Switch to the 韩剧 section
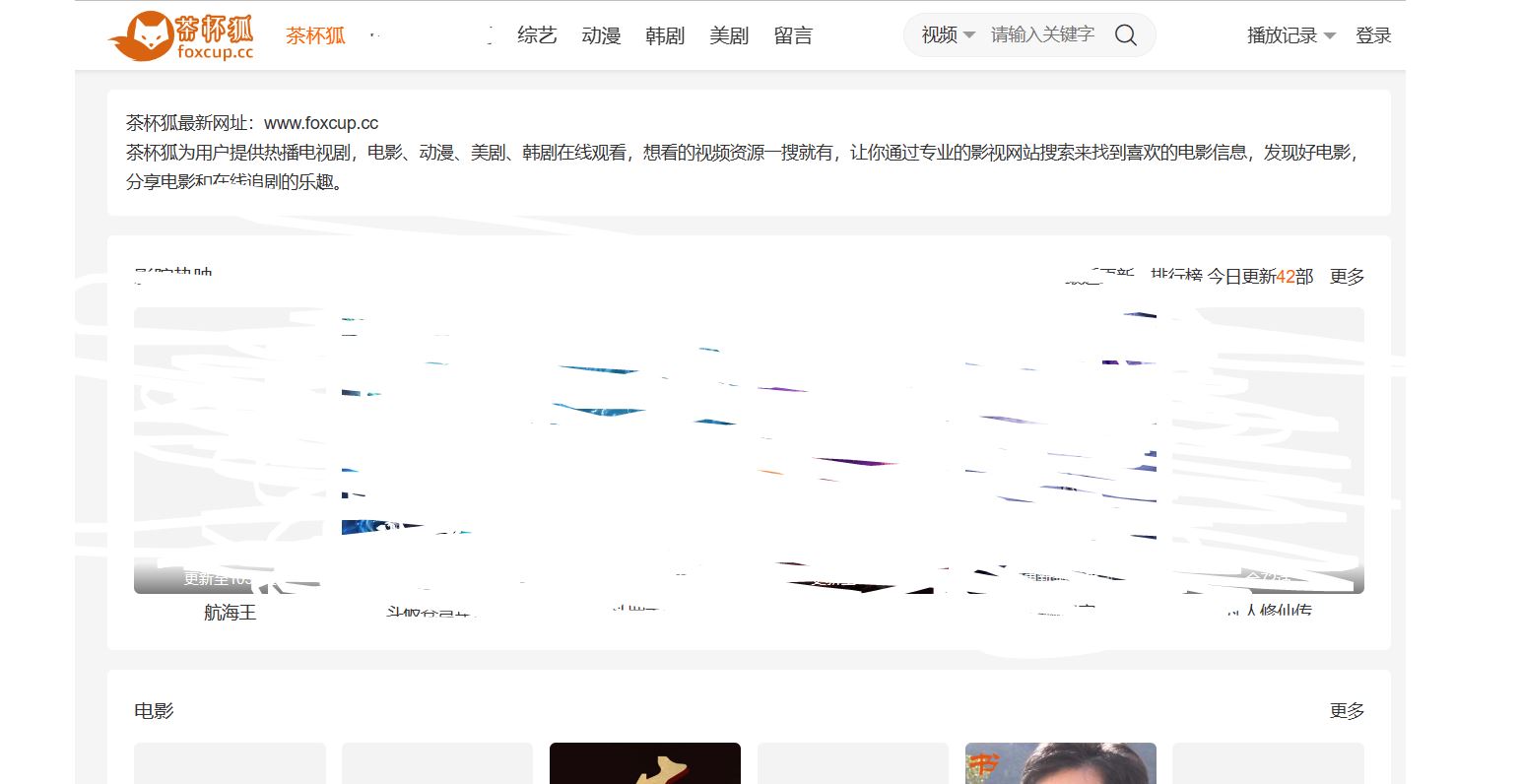 [x=665, y=35]
